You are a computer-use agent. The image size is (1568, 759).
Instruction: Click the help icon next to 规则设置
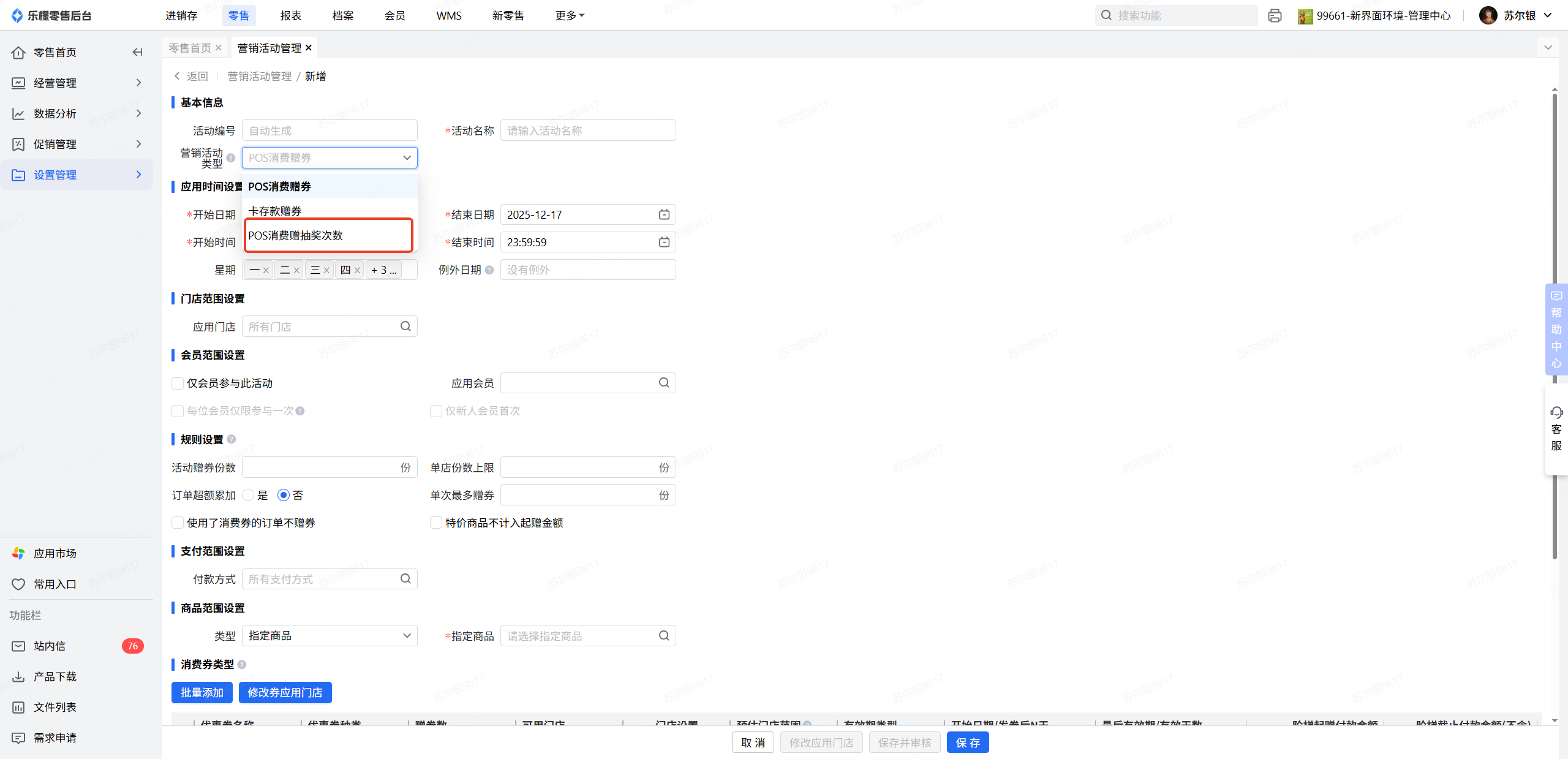(232, 439)
